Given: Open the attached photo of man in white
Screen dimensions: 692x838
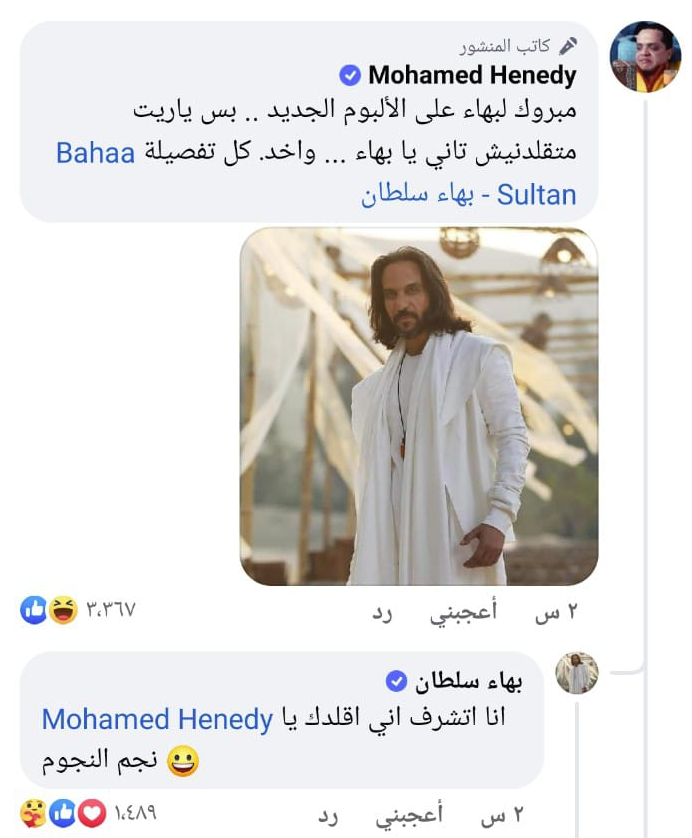Looking at the screenshot, I should coord(418,406).
